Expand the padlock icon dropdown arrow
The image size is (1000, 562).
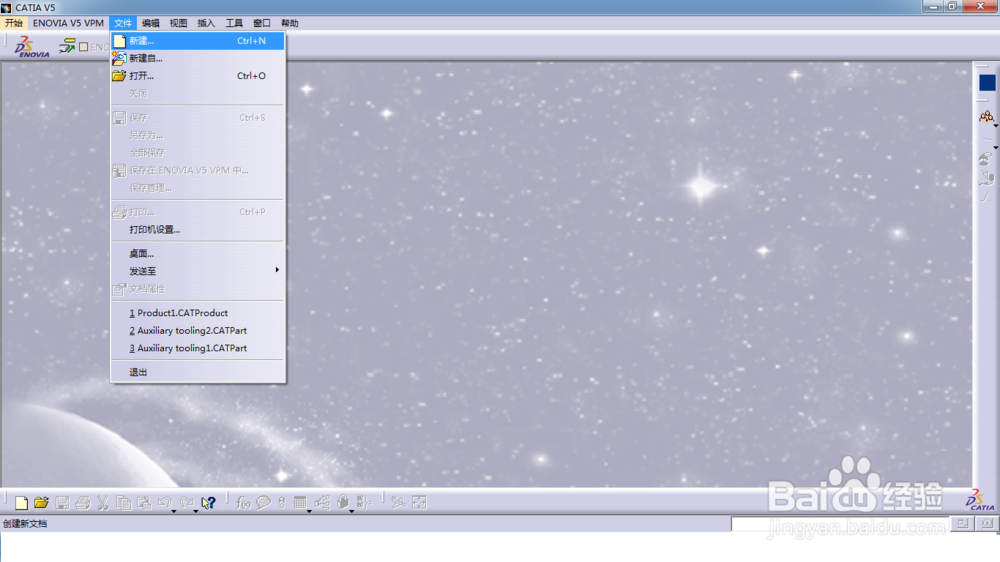point(351,511)
